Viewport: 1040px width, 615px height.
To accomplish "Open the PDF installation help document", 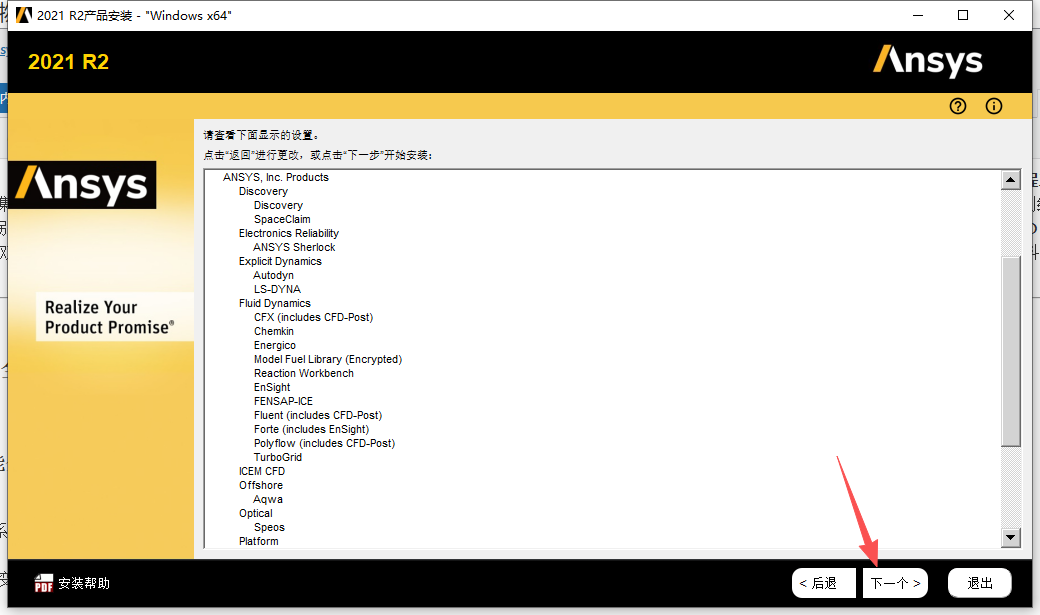I will coord(67,582).
